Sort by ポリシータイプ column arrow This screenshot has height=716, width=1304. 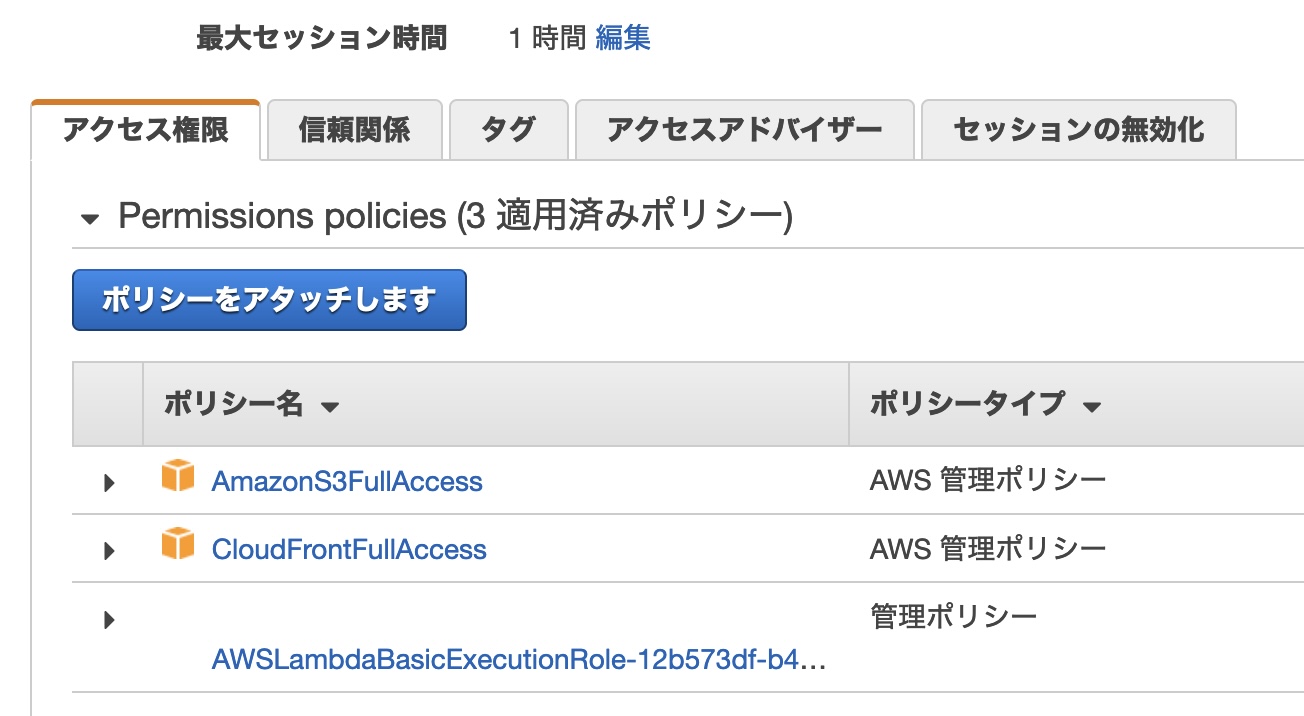coord(1092,407)
